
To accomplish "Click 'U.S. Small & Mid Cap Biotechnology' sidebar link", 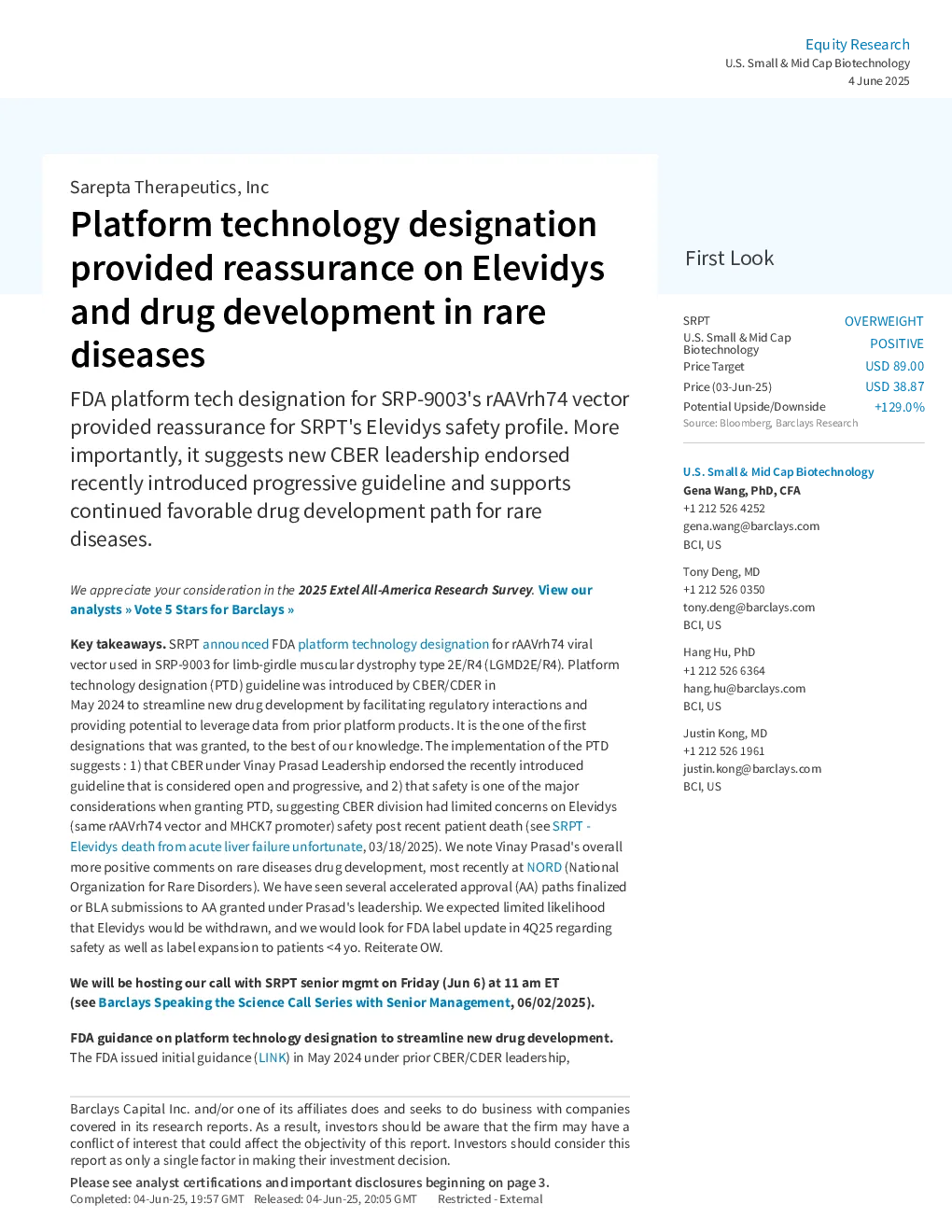I will (x=778, y=472).
